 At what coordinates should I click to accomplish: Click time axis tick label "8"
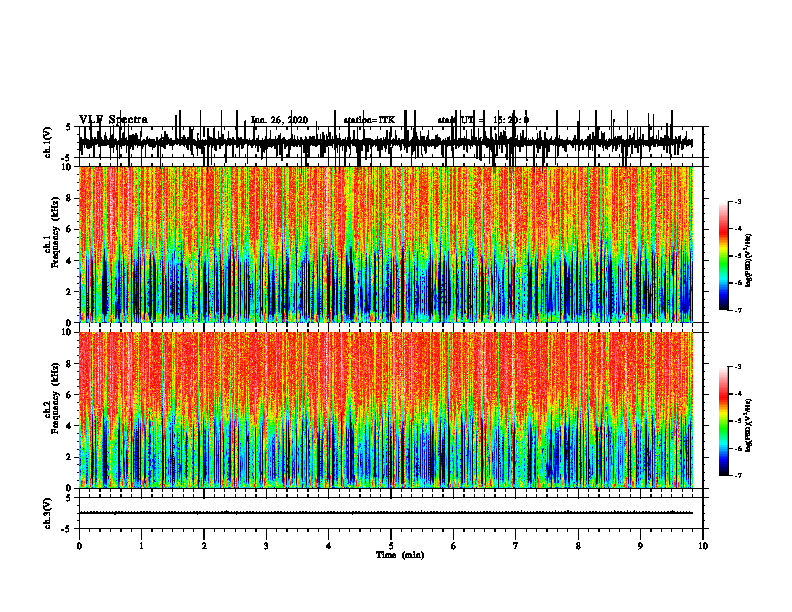[x=578, y=546]
